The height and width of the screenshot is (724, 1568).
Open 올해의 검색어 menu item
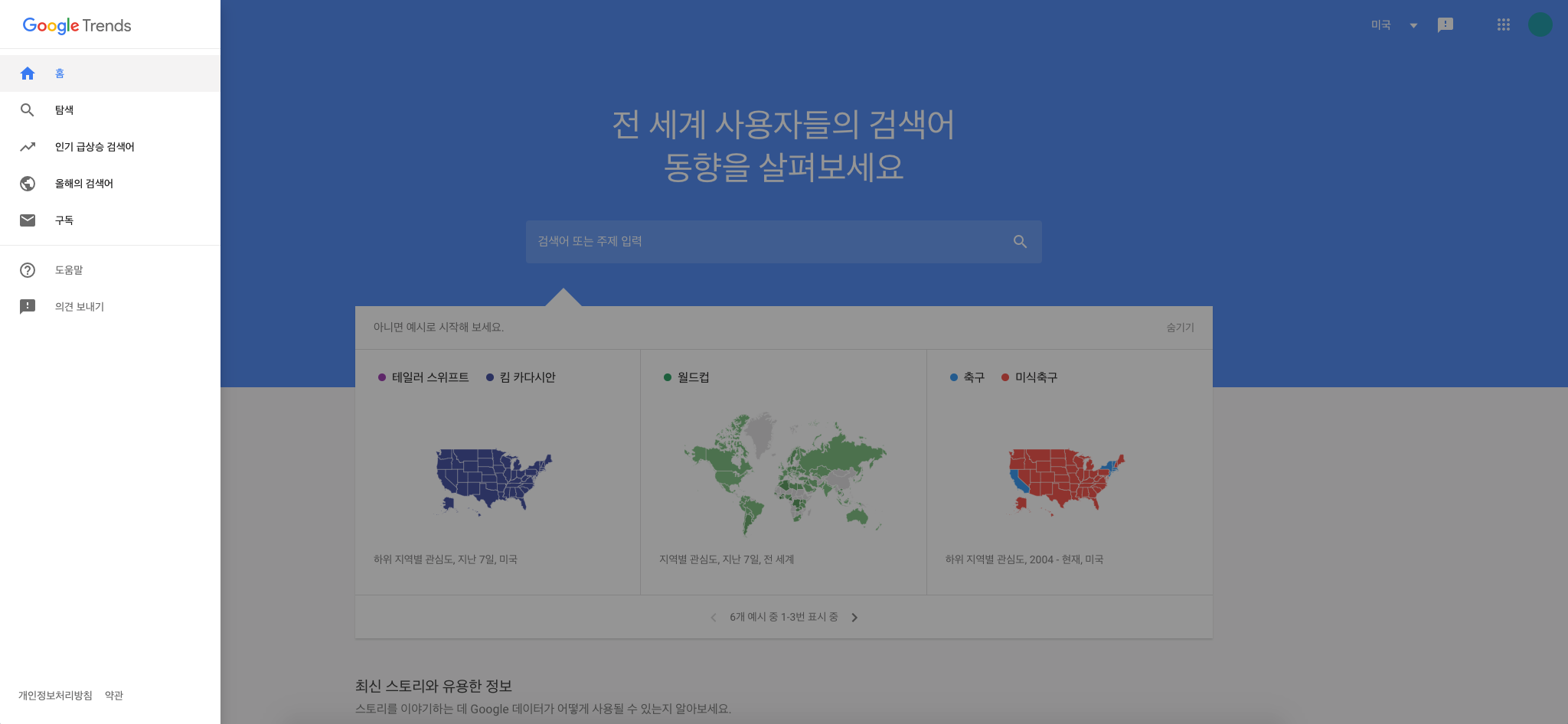(x=110, y=184)
